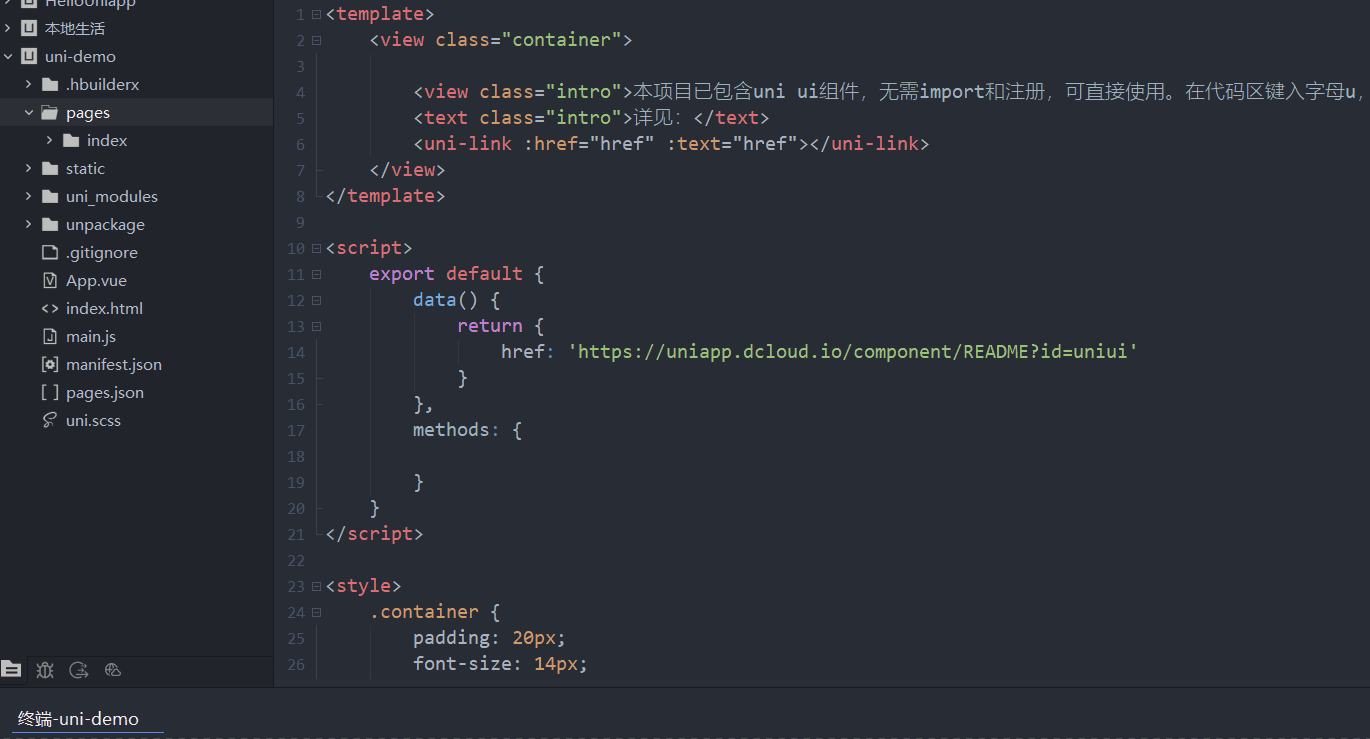Screen dimensions: 1370x739
Task: Fold the script block at line 10
Action: pos(316,249)
